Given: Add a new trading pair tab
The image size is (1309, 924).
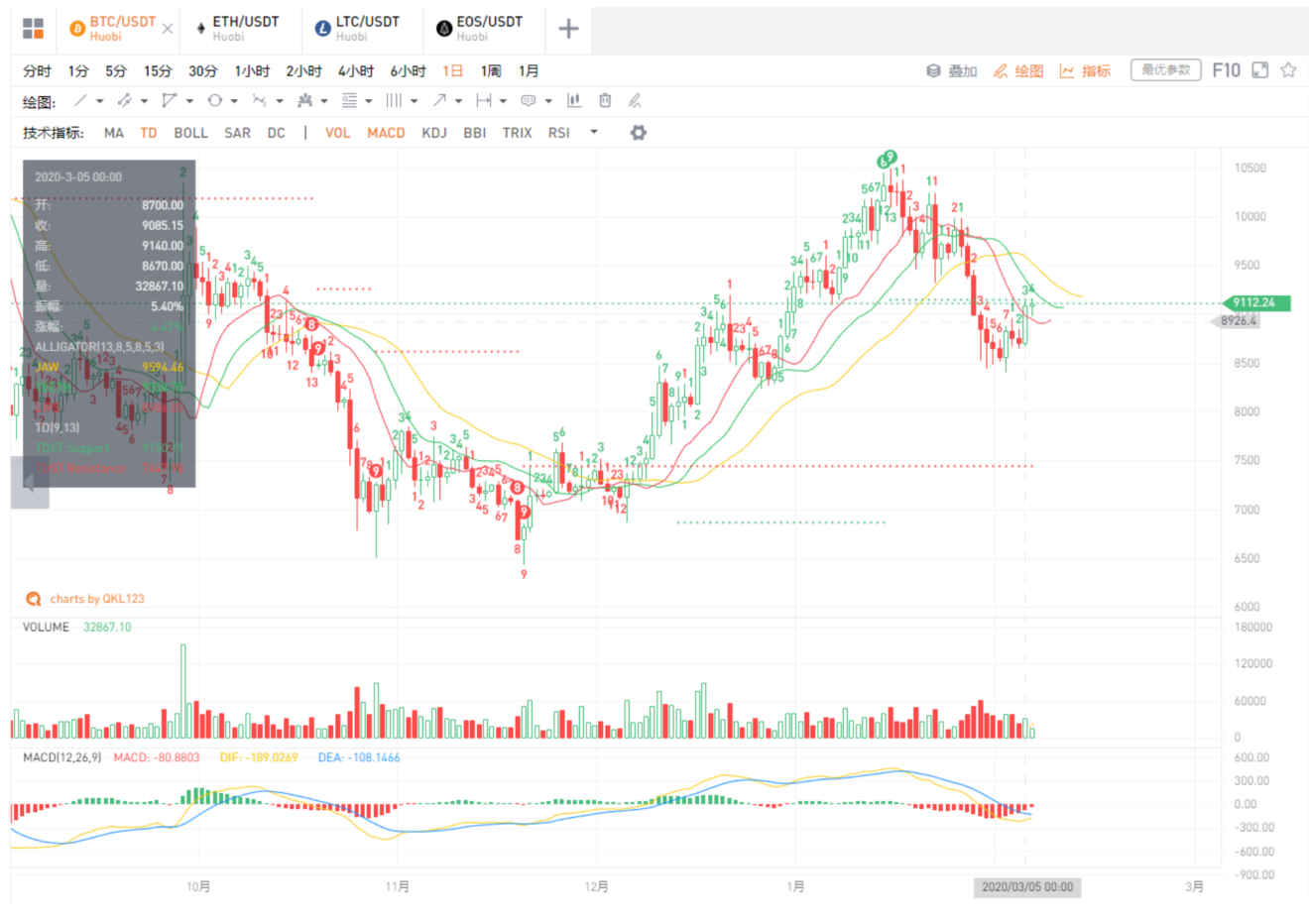Looking at the screenshot, I should (x=568, y=29).
